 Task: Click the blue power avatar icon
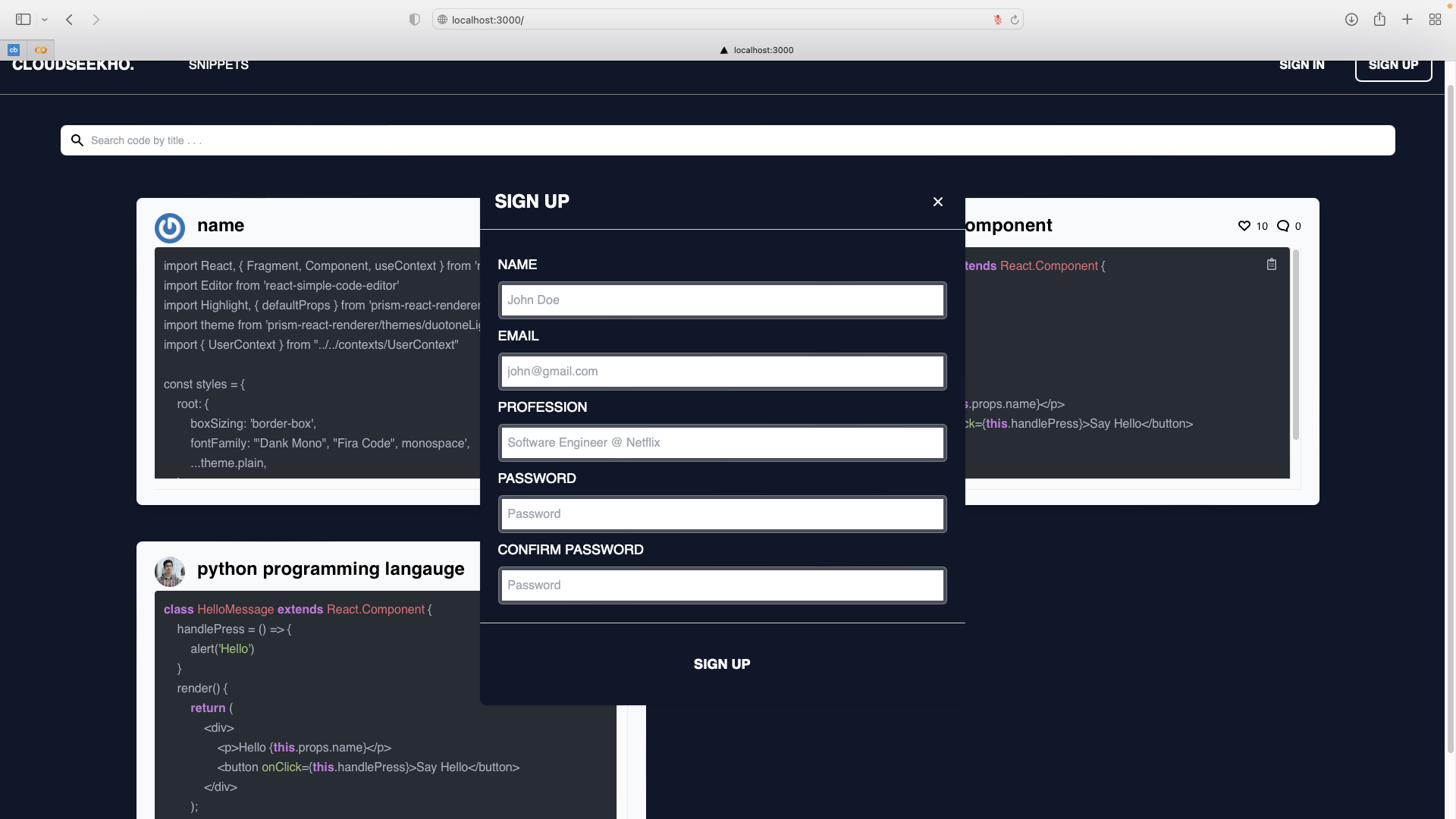(x=170, y=227)
